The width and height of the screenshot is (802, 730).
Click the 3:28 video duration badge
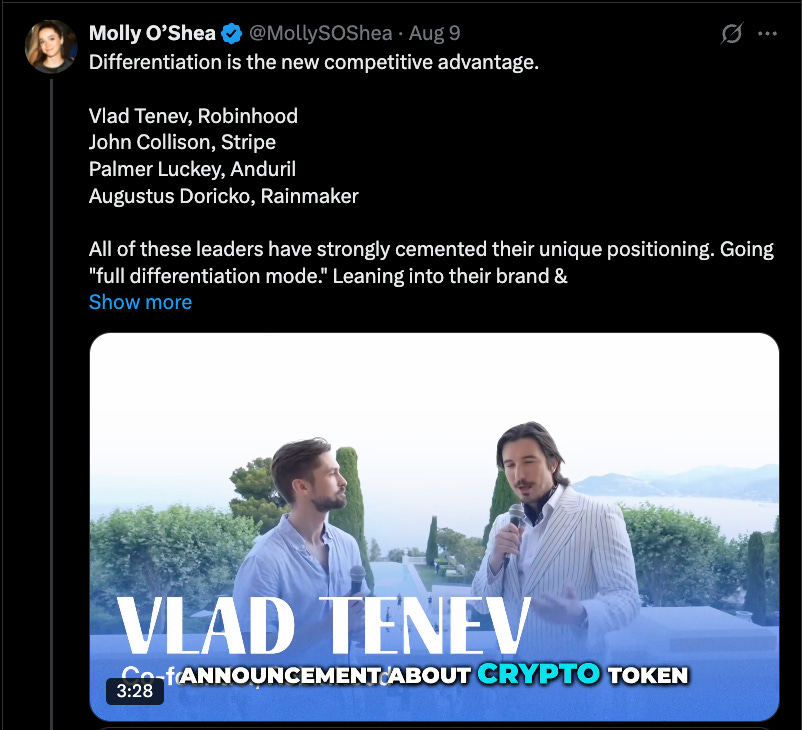coord(135,691)
